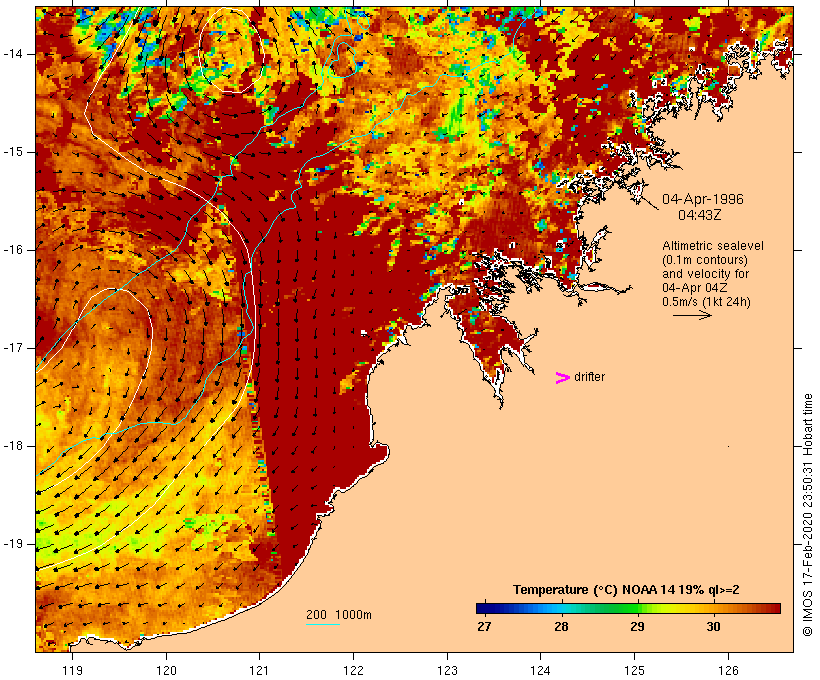Click the magenta drifter marker symbol
This screenshot has width=820, height=680.
562,378
